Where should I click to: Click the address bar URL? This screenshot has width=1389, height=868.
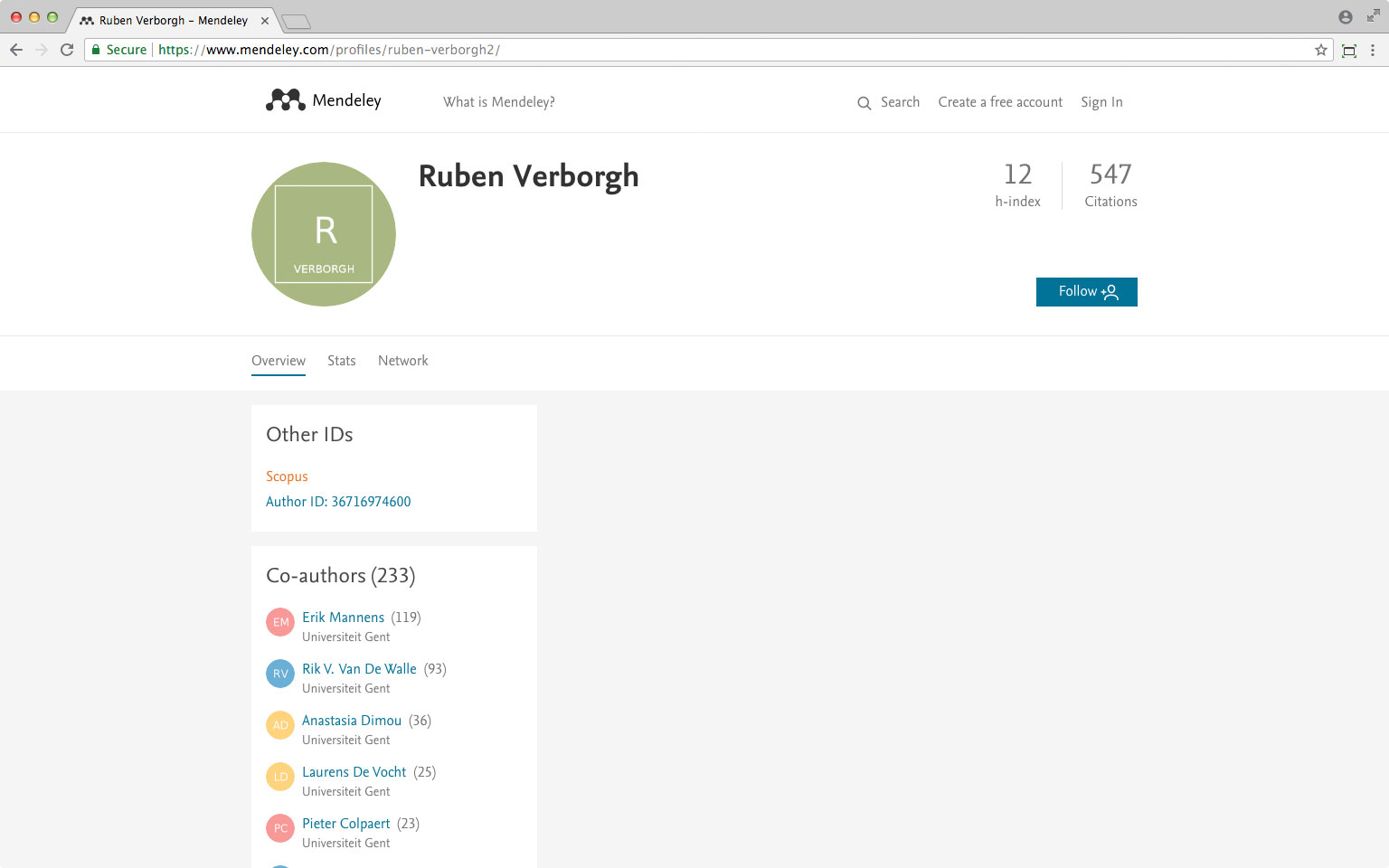(x=328, y=50)
